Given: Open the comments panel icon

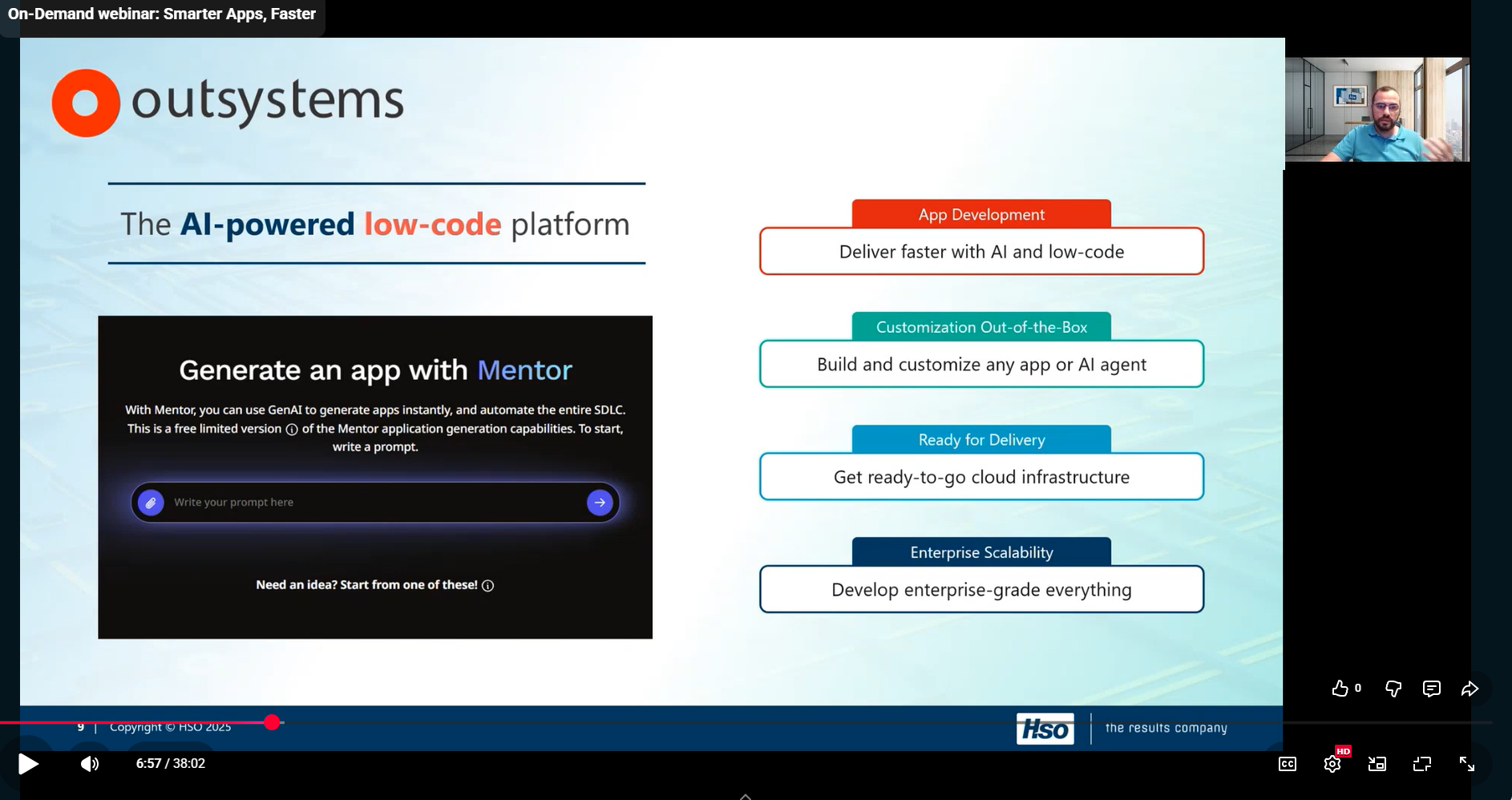Looking at the screenshot, I should pos(1432,689).
